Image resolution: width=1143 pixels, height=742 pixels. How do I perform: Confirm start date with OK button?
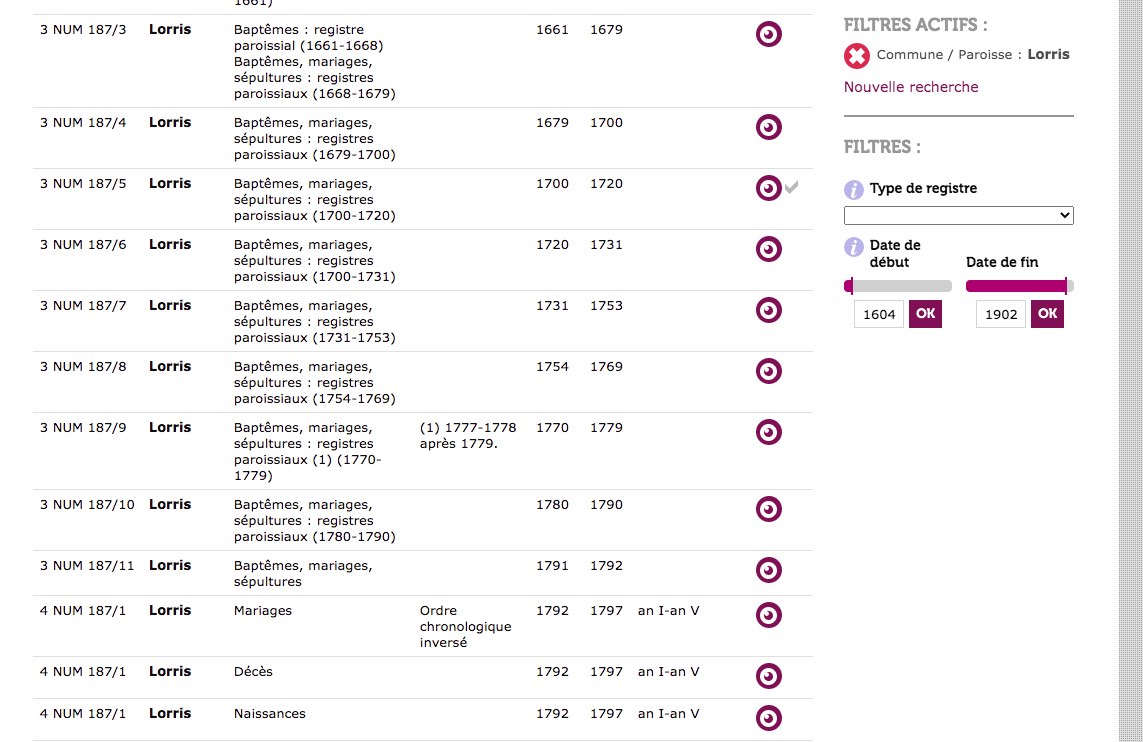click(925, 314)
